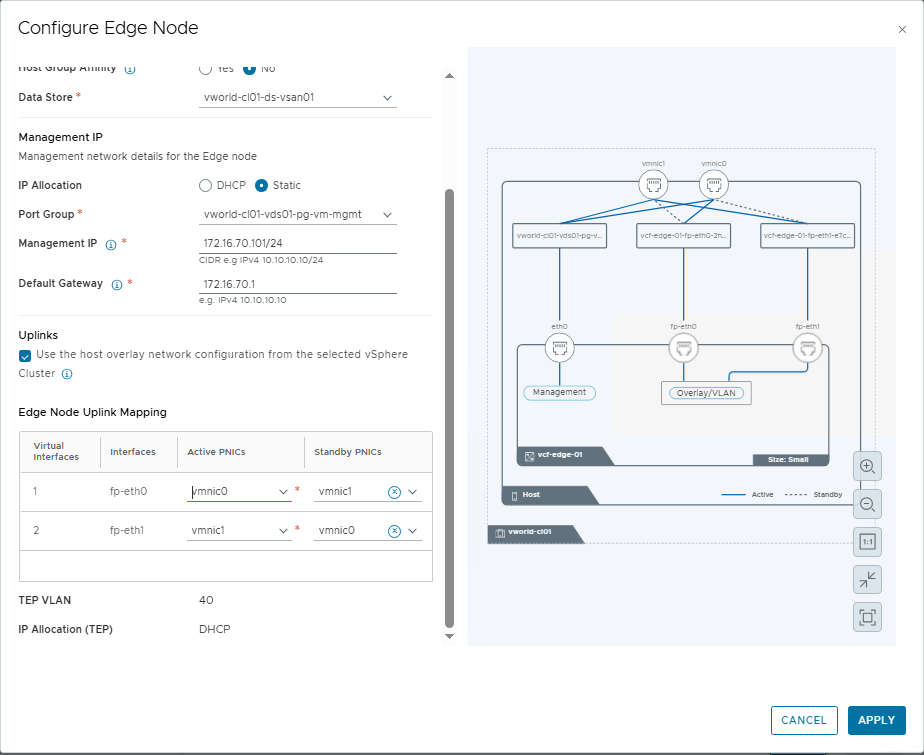Click info icon next to Management IP
The width and height of the screenshot is (924, 755).
111,244
